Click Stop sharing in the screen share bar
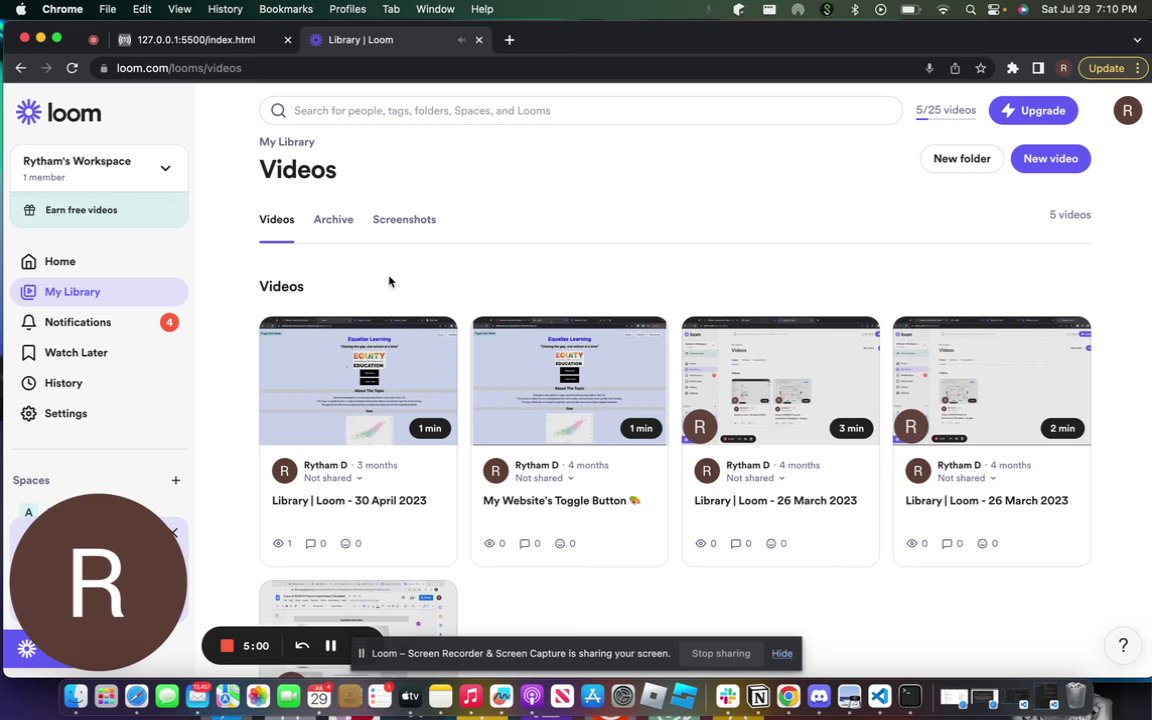Image resolution: width=1152 pixels, height=720 pixels. [x=721, y=654]
